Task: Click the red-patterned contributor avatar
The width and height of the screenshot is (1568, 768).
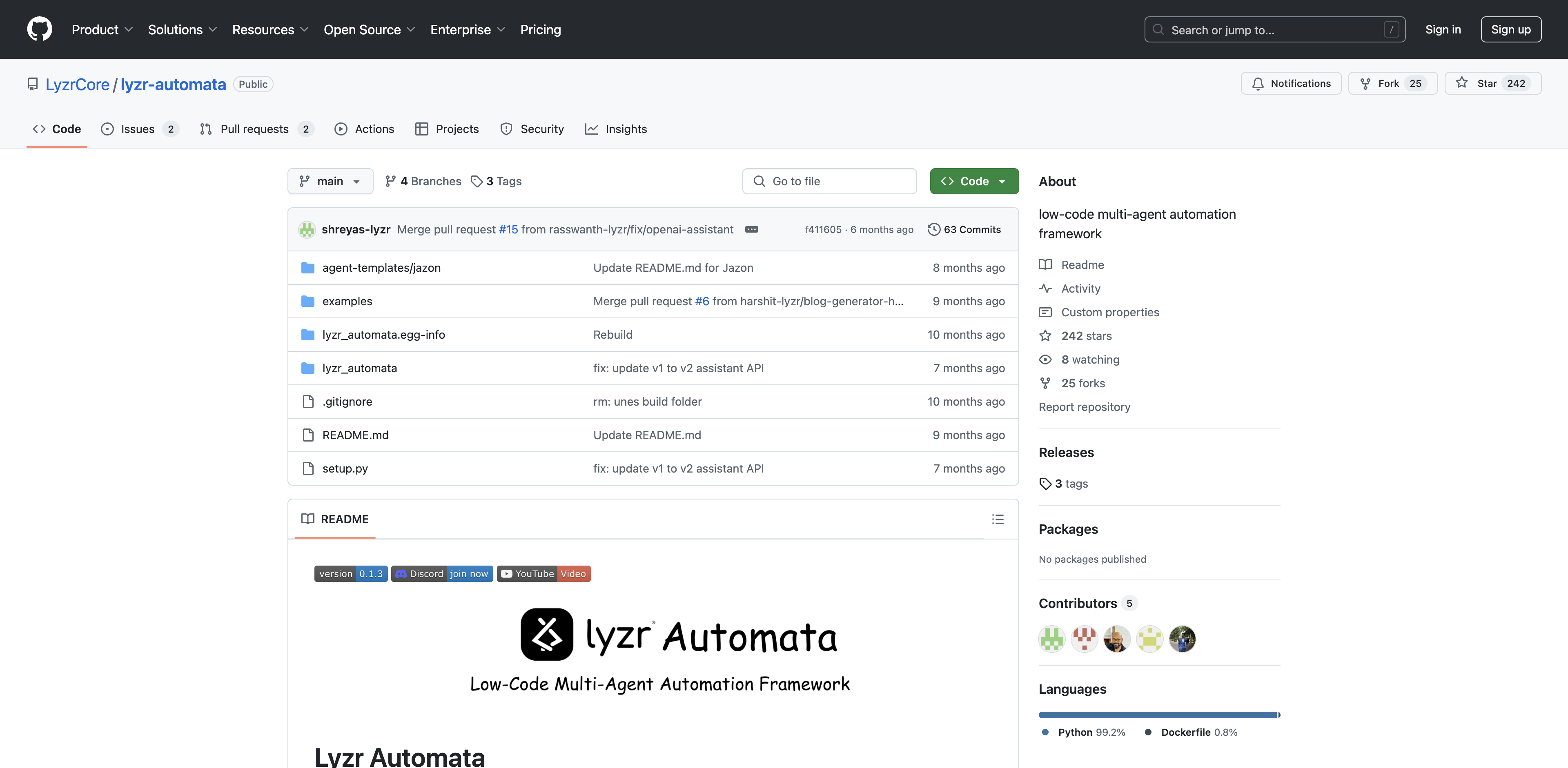Action: [1084, 639]
